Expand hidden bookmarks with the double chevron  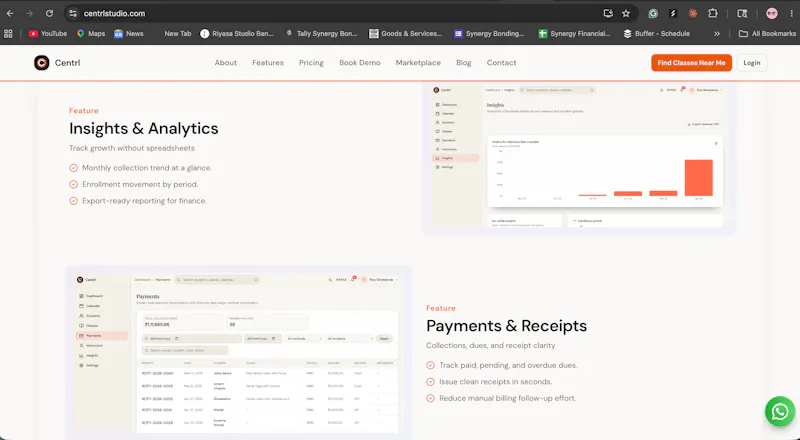(x=717, y=34)
